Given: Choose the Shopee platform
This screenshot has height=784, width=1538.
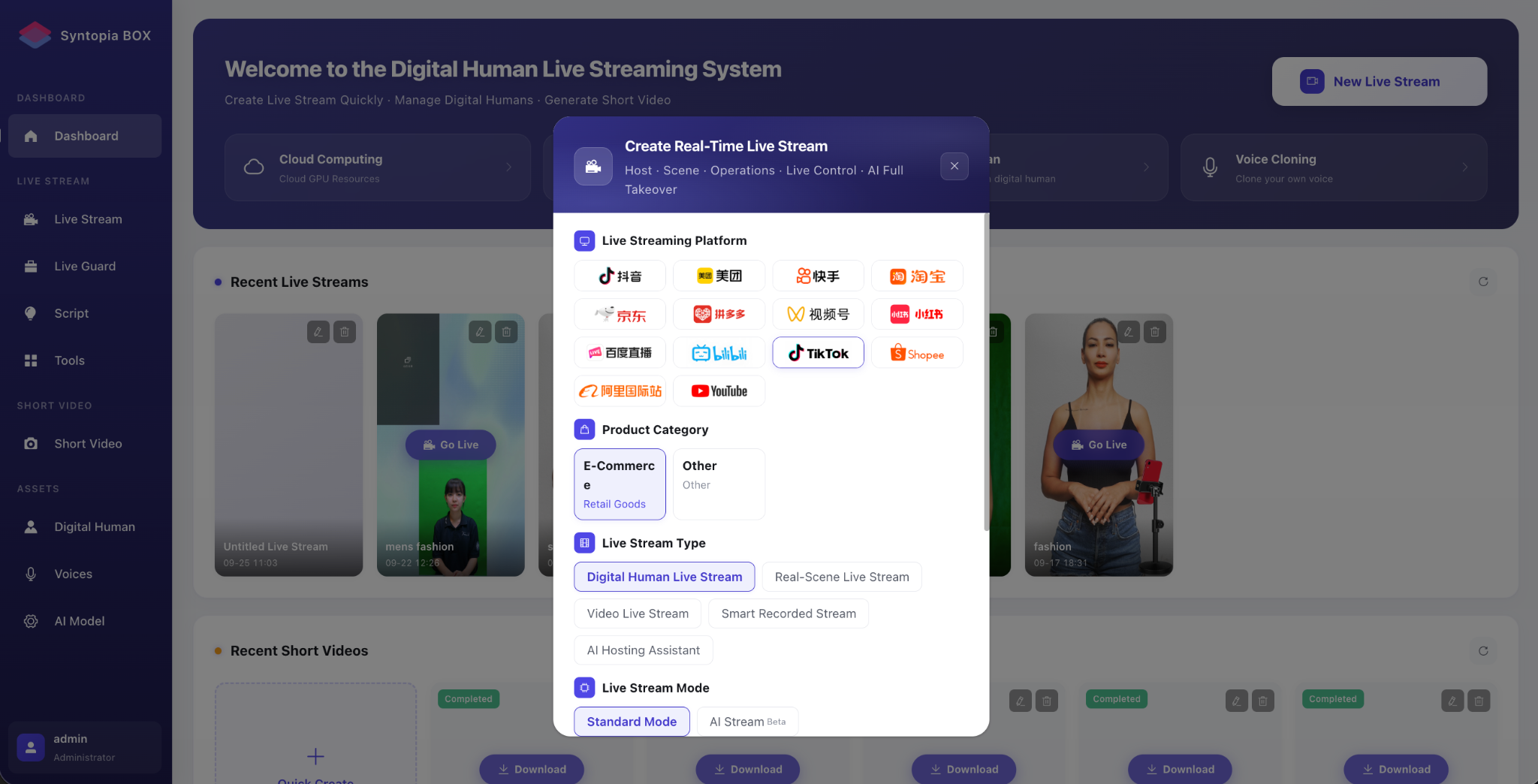Looking at the screenshot, I should point(917,353).
